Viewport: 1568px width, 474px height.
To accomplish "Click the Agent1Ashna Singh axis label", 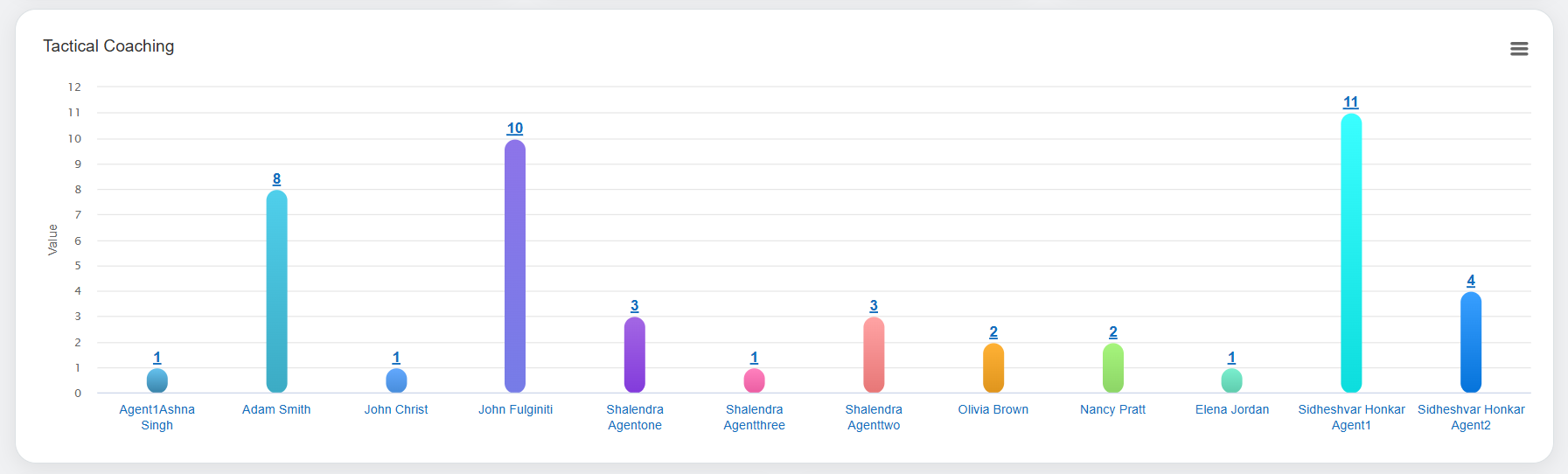I will [157, 417].
